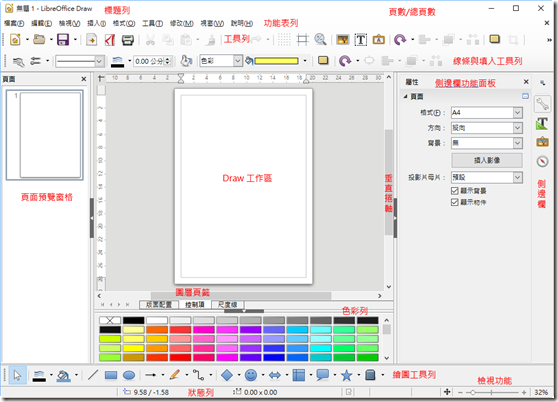Click the Zoom and pan magnifier icon
The width and height of the screenshot is (558, 402).
[320, 39]
